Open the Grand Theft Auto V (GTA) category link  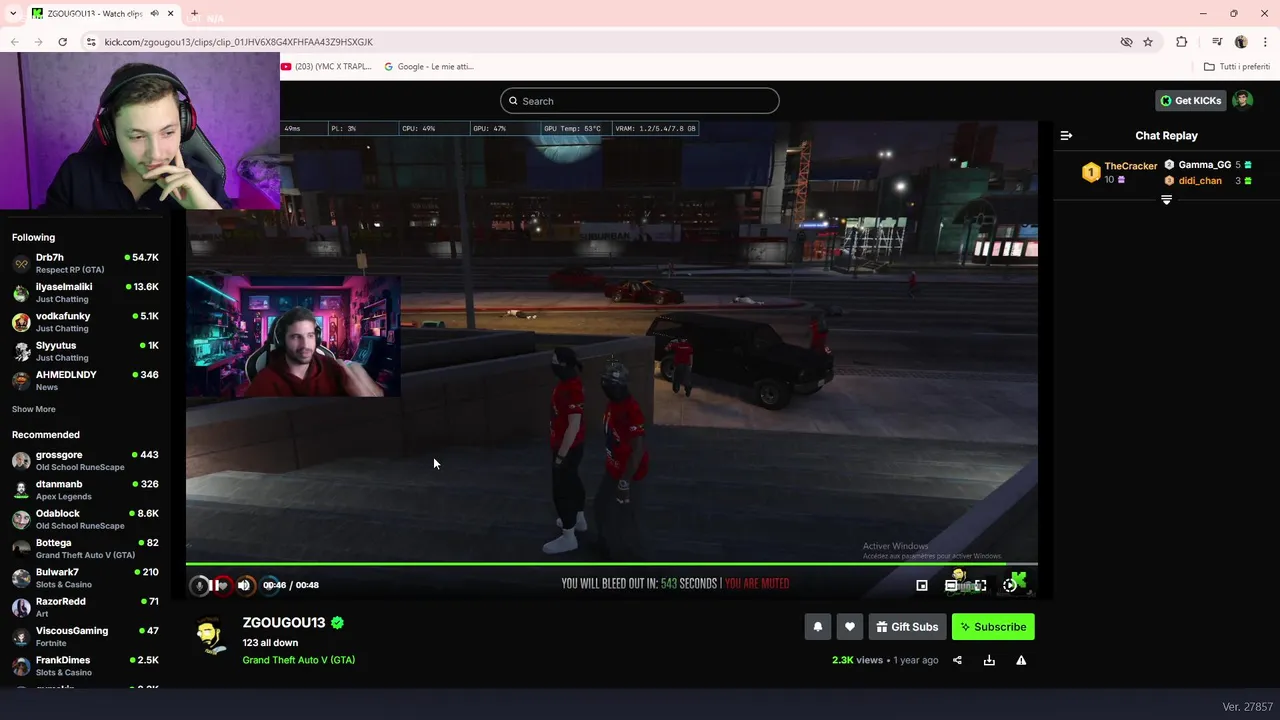tap(299, 660)
